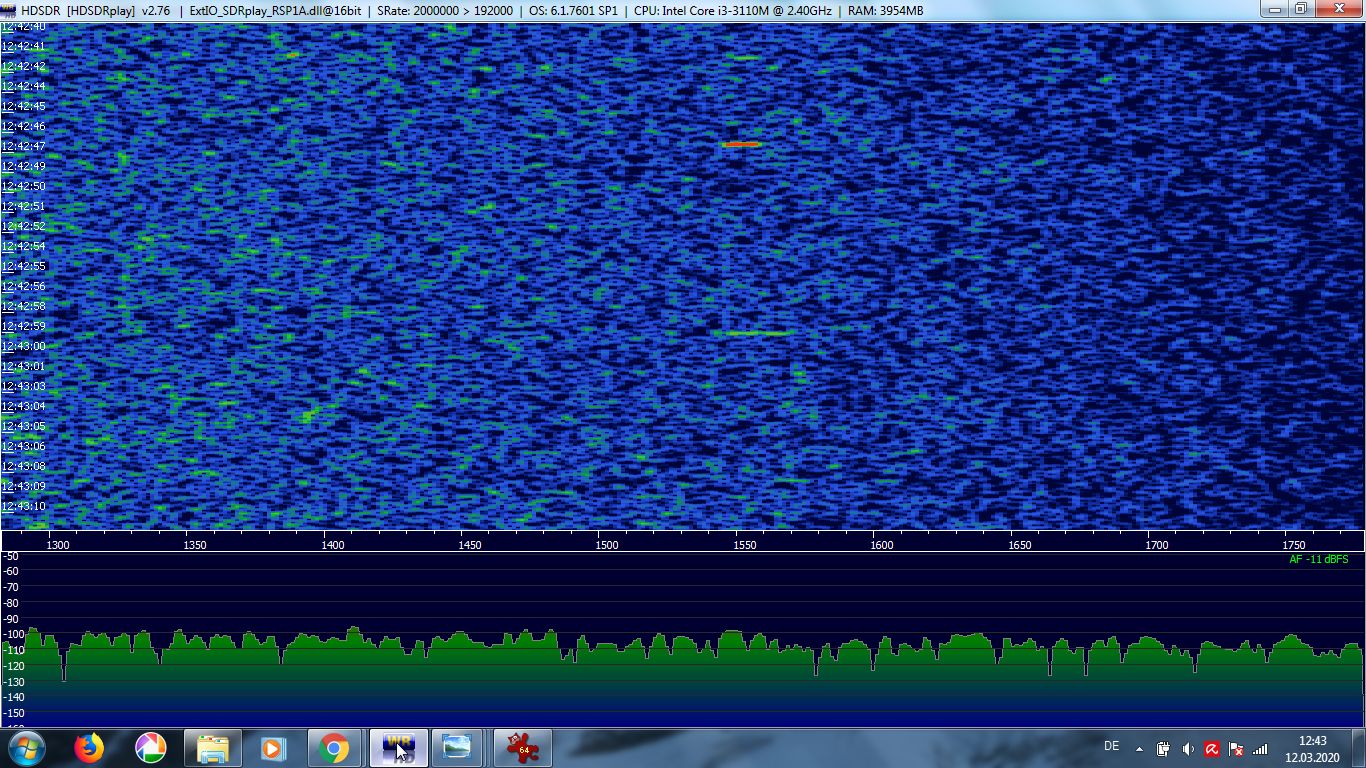Open the picture viewer taskbar icon
The image size is (1366, 768).
click(457, 748)
